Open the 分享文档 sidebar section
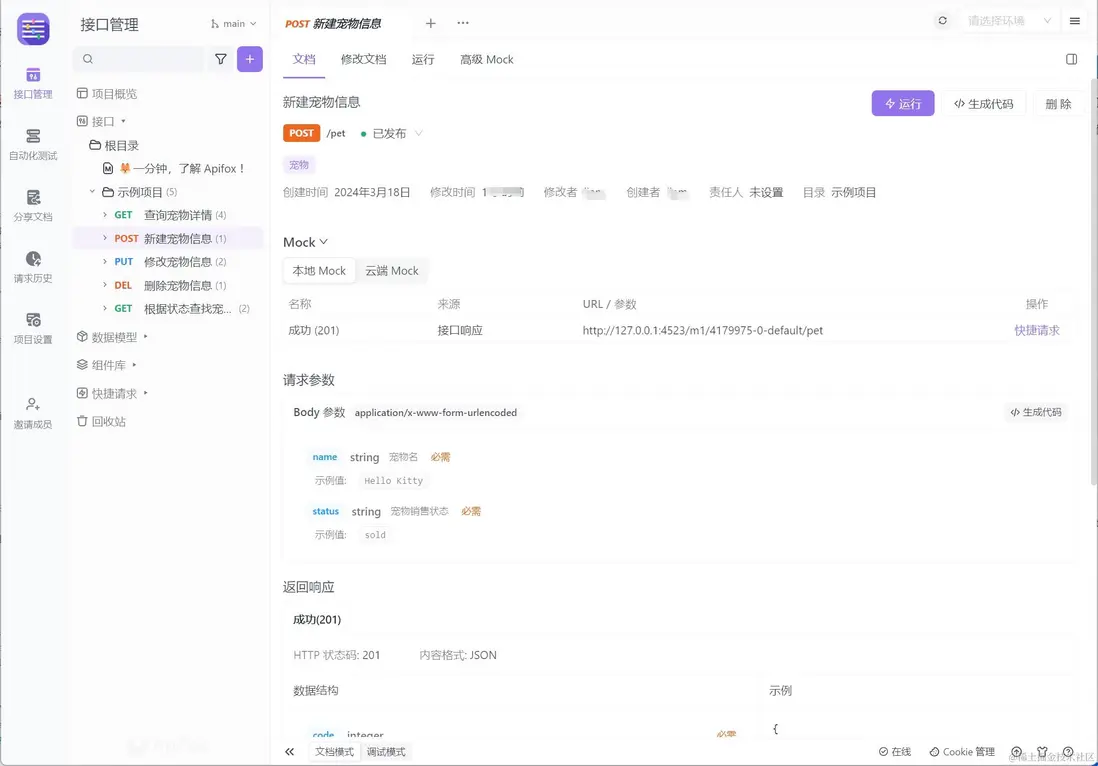1098x766 pixels. pyautogui.click(x=33, y=206)
